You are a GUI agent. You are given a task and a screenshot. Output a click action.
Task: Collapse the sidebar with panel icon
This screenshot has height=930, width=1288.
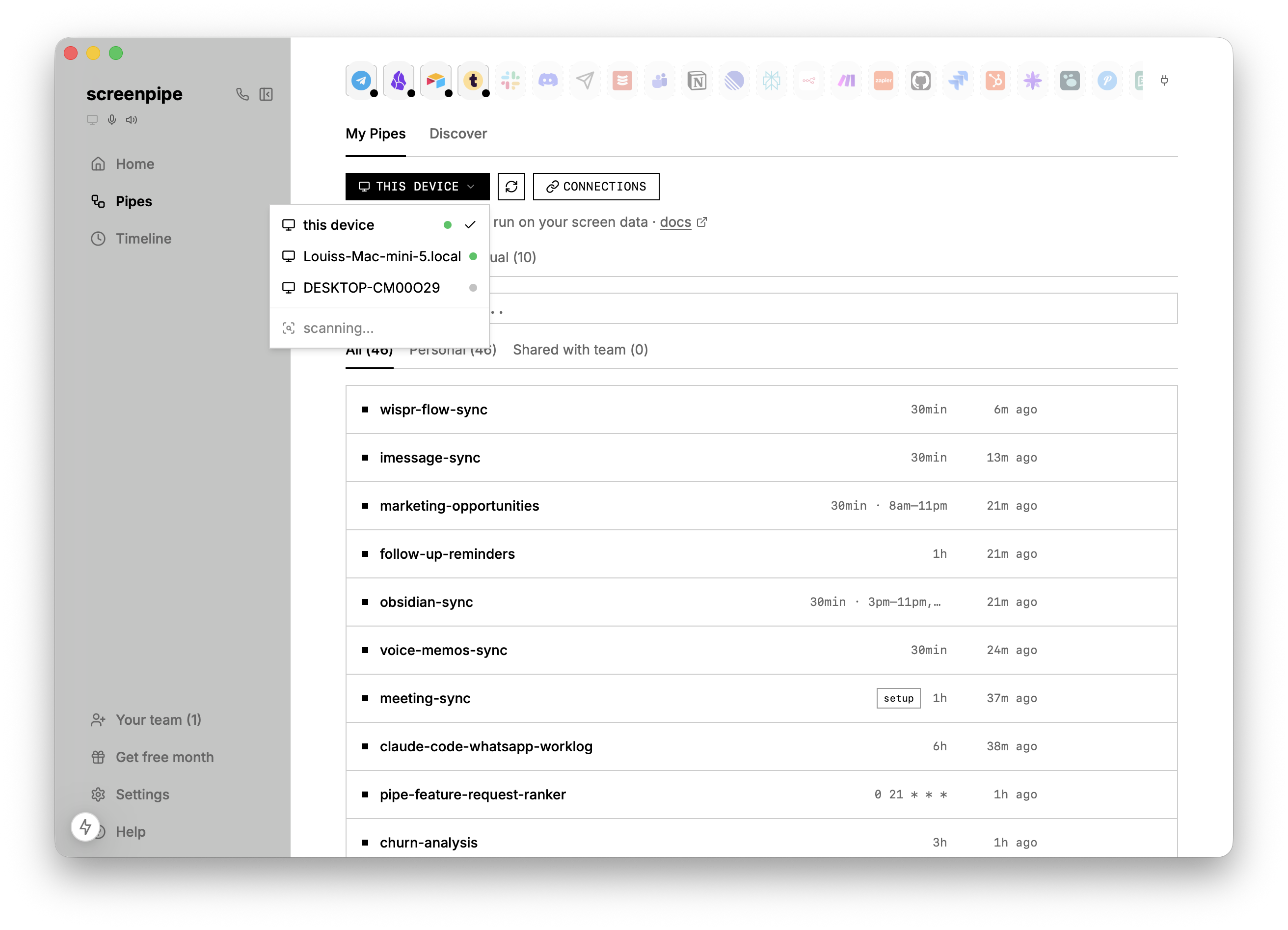[266, 94]
